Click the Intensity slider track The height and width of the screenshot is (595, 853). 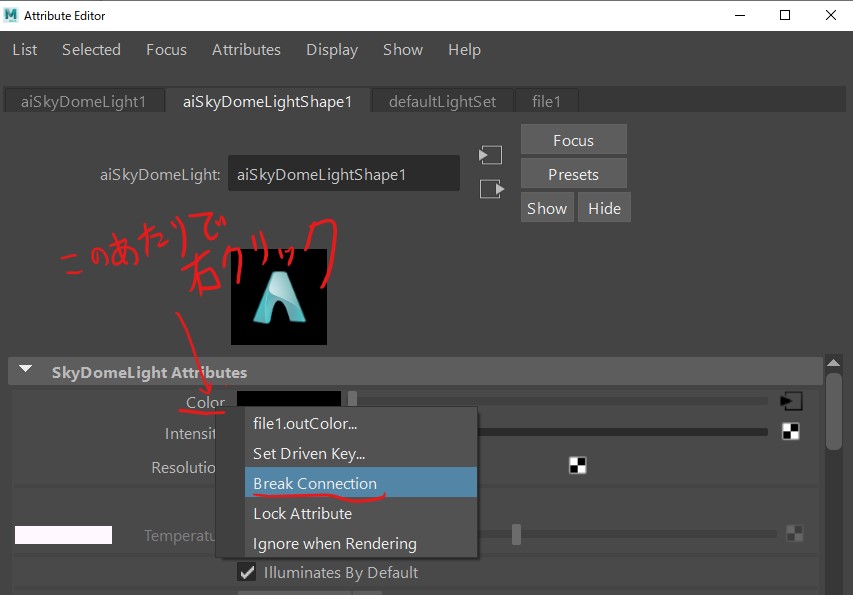point(622,432)
